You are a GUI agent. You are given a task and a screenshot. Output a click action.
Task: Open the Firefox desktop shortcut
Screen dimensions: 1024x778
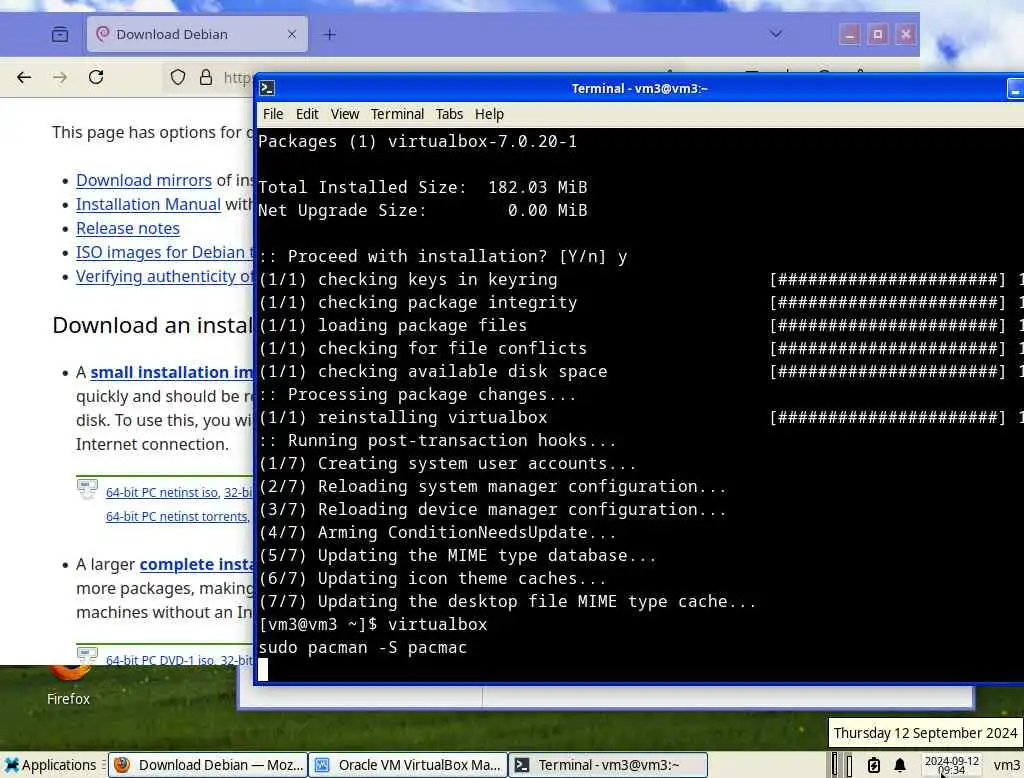click(x=69, y=686)
